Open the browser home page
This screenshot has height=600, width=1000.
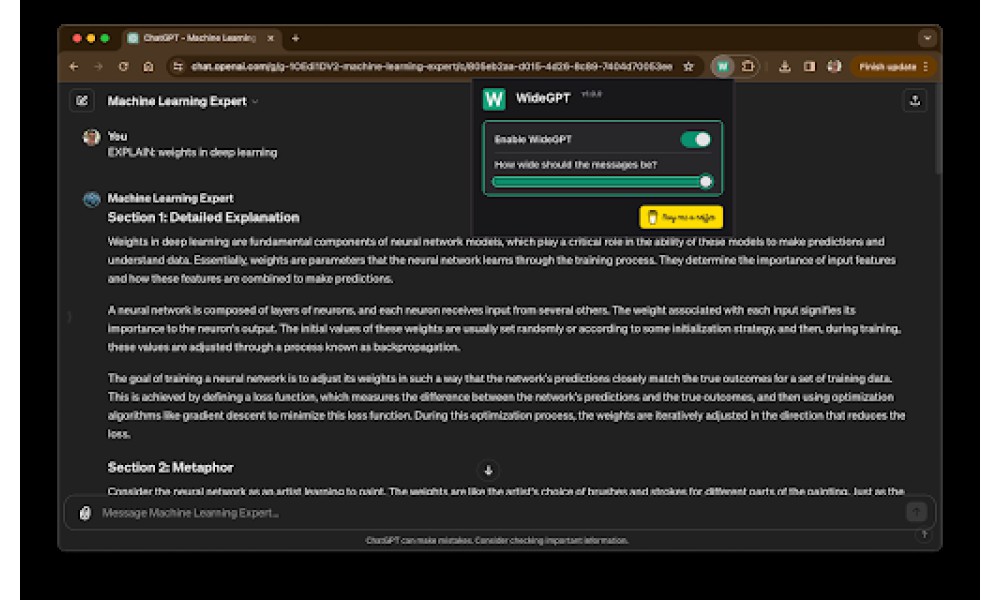[148, 66]
